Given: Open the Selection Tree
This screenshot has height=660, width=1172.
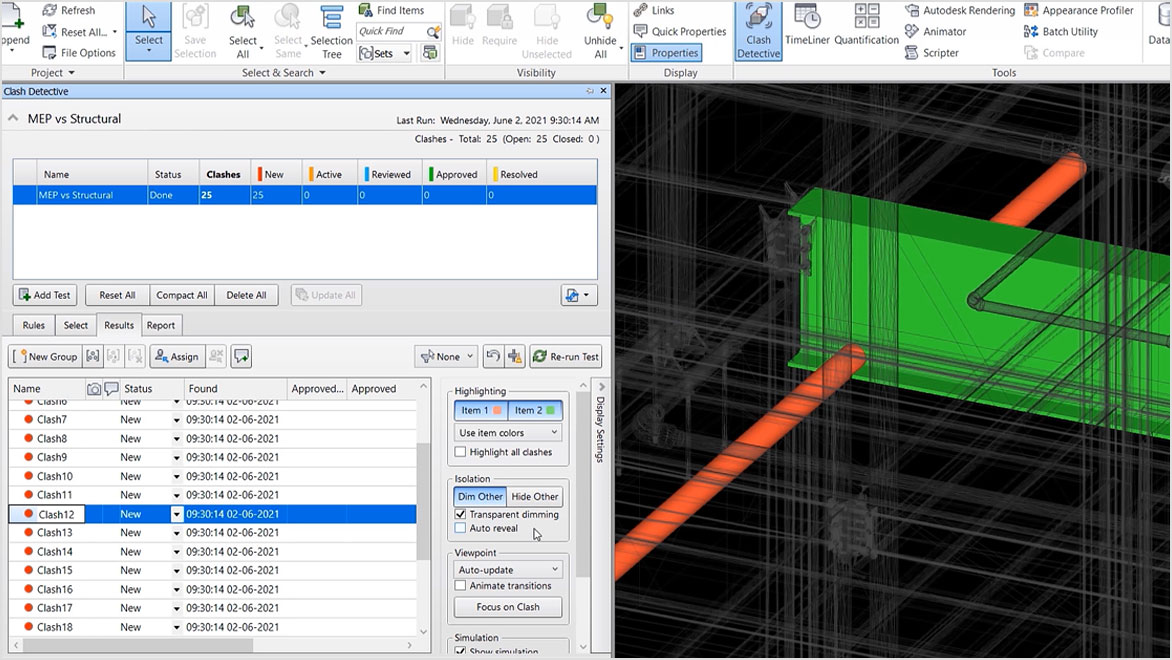Looking at the screenshot, I should (331, 31).
